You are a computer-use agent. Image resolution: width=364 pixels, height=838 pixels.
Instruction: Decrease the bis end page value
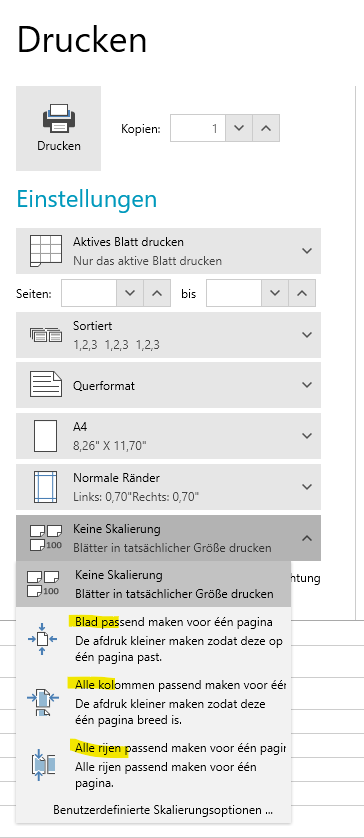point(275,293)
